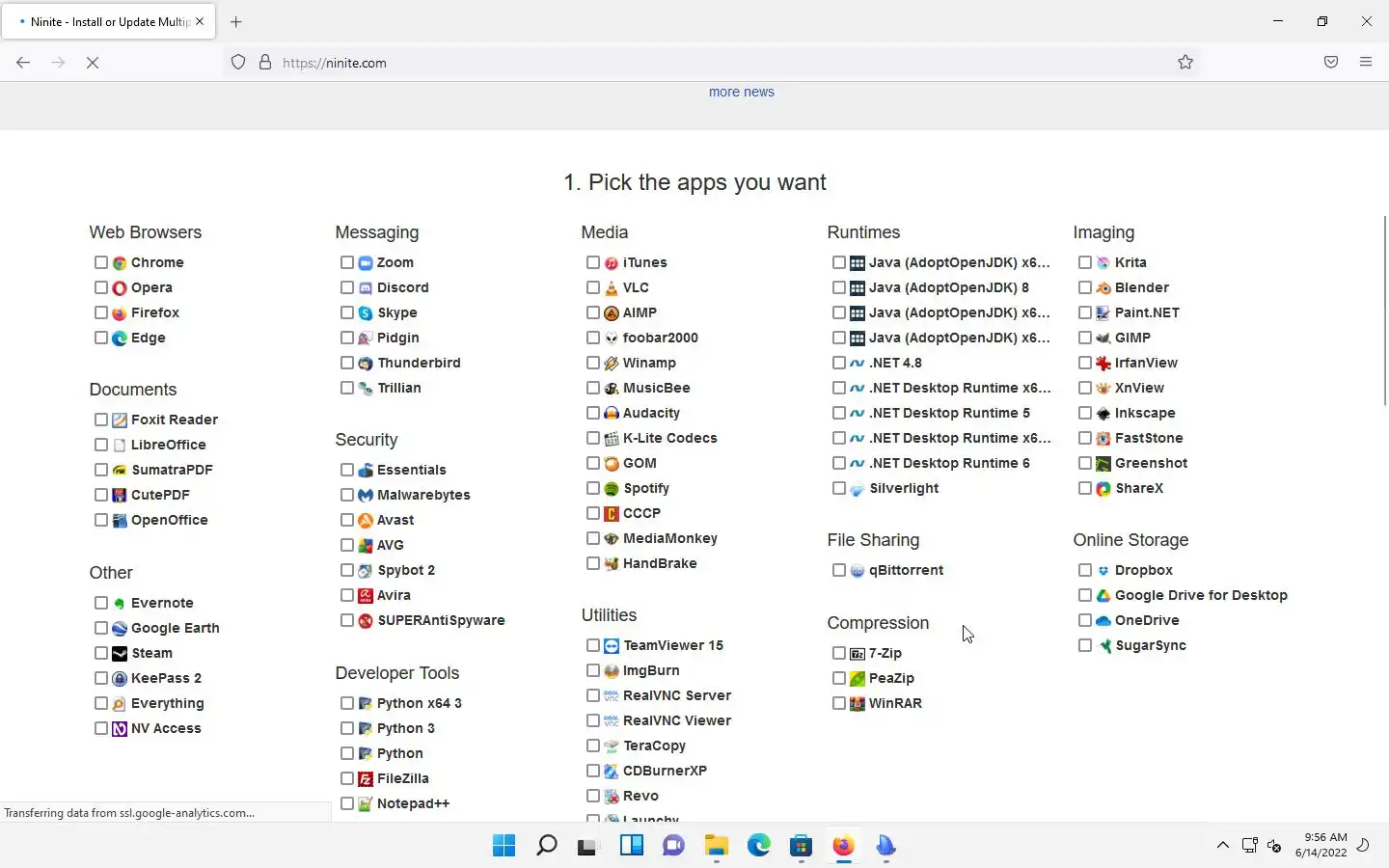Click the WinRAR app icon

tap(858, 703)
